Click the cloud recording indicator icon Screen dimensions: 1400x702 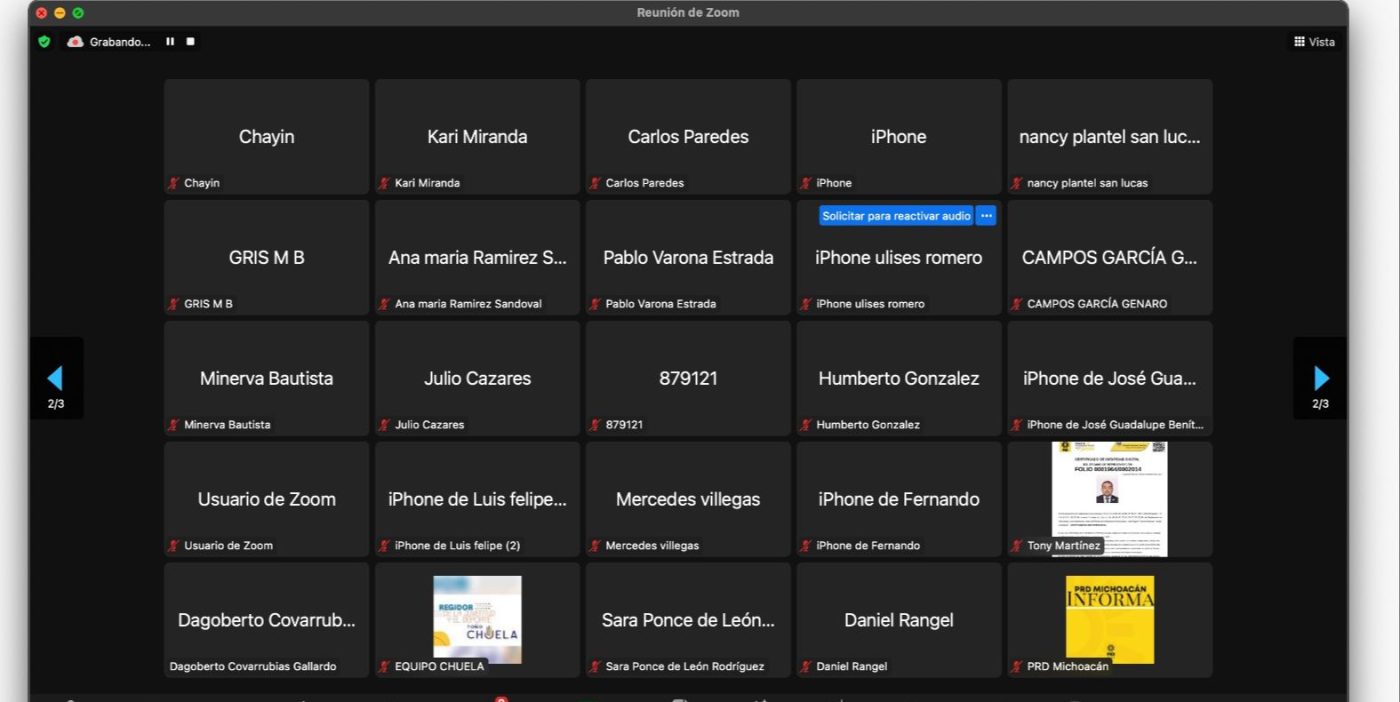tap(75, 42)
